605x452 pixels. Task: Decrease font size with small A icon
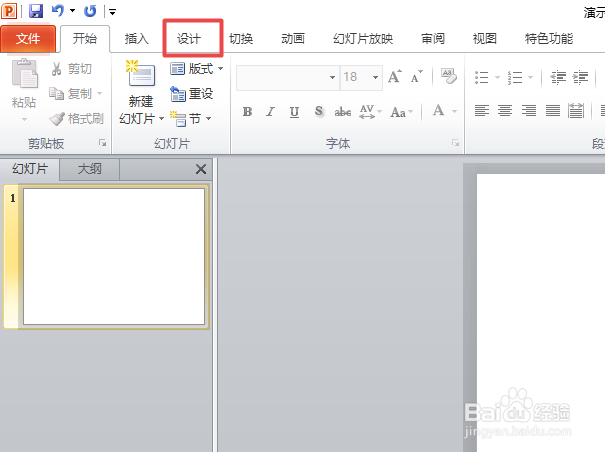pyautogui.click(x=417, y=76)
